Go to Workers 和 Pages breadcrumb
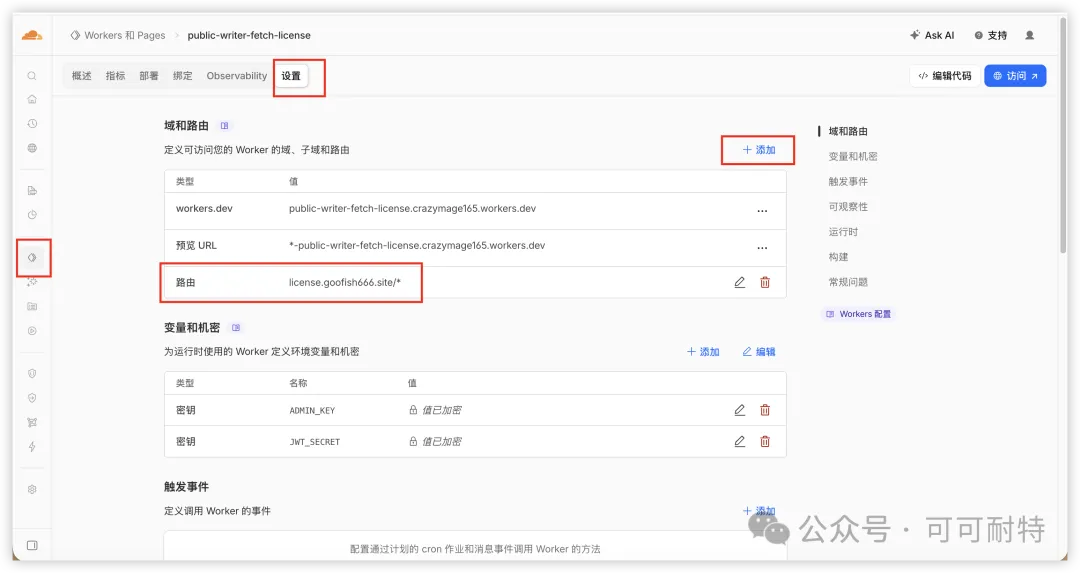 [118, 35]
